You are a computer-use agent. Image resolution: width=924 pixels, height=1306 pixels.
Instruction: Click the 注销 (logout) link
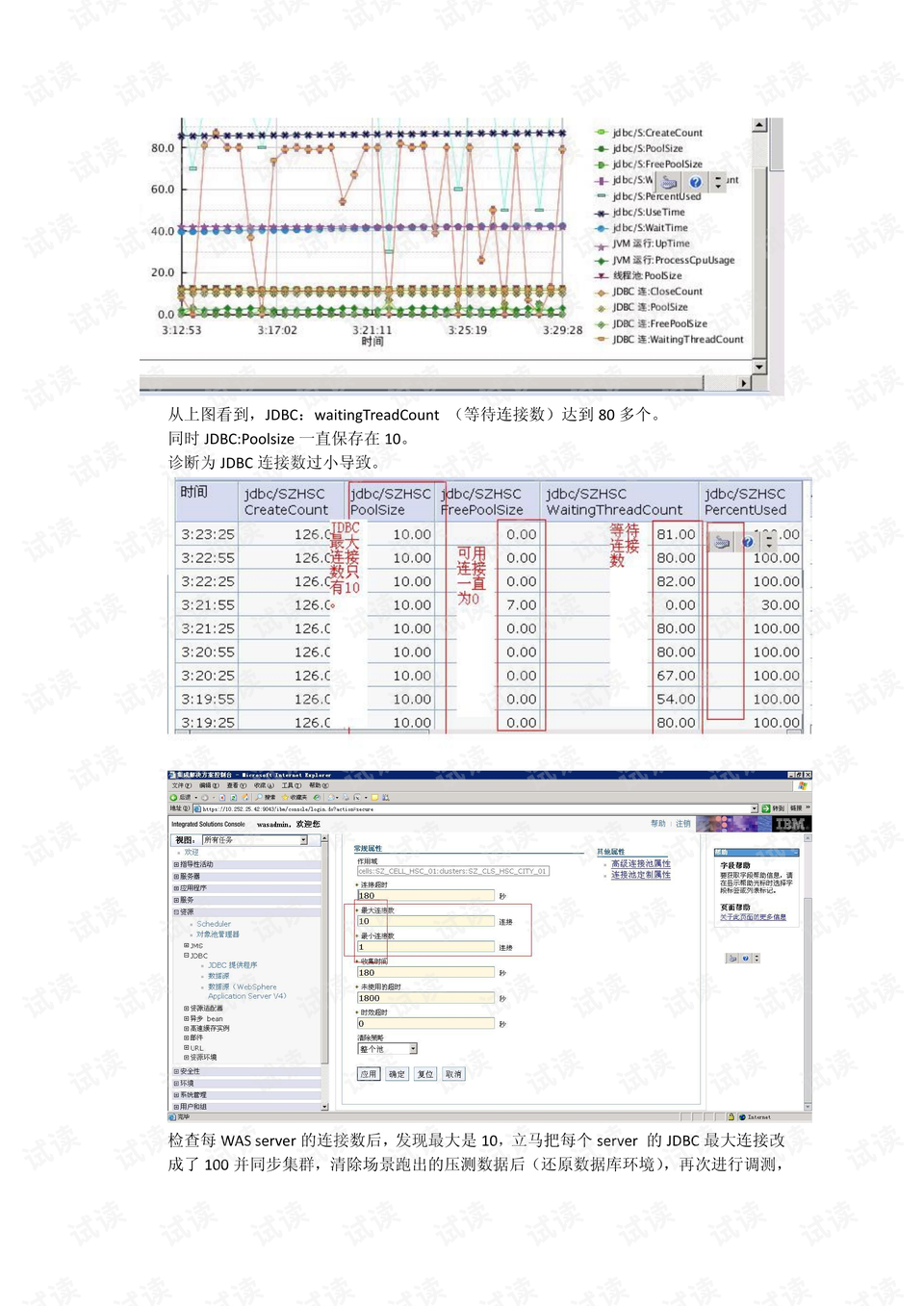tap(683, 824)
